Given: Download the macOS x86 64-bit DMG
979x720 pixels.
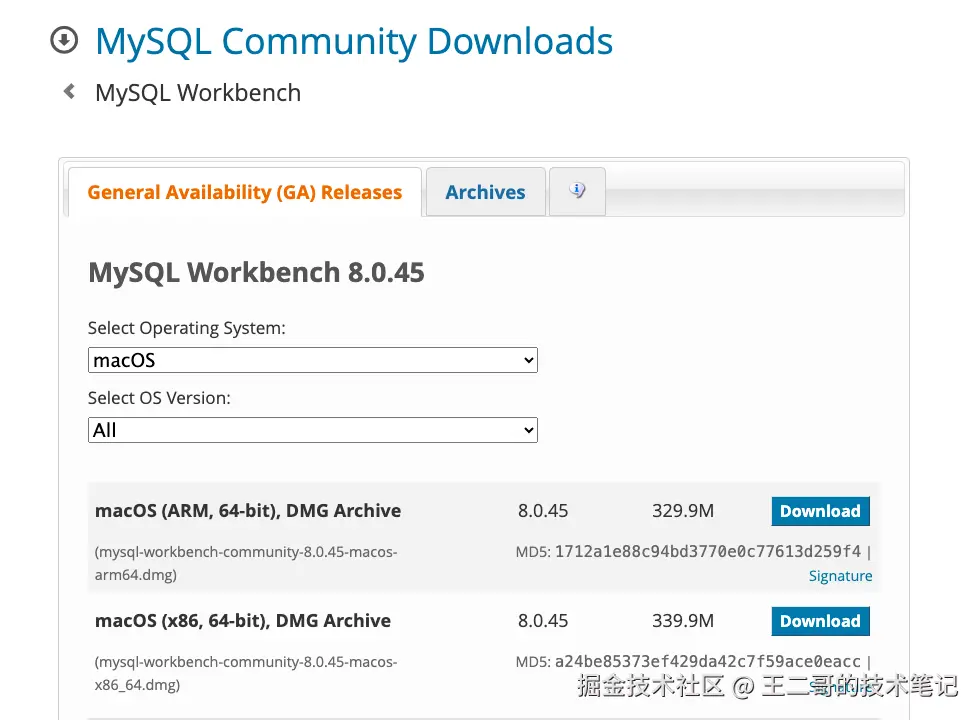Looking at the screenshot, I should pos(820,621).
